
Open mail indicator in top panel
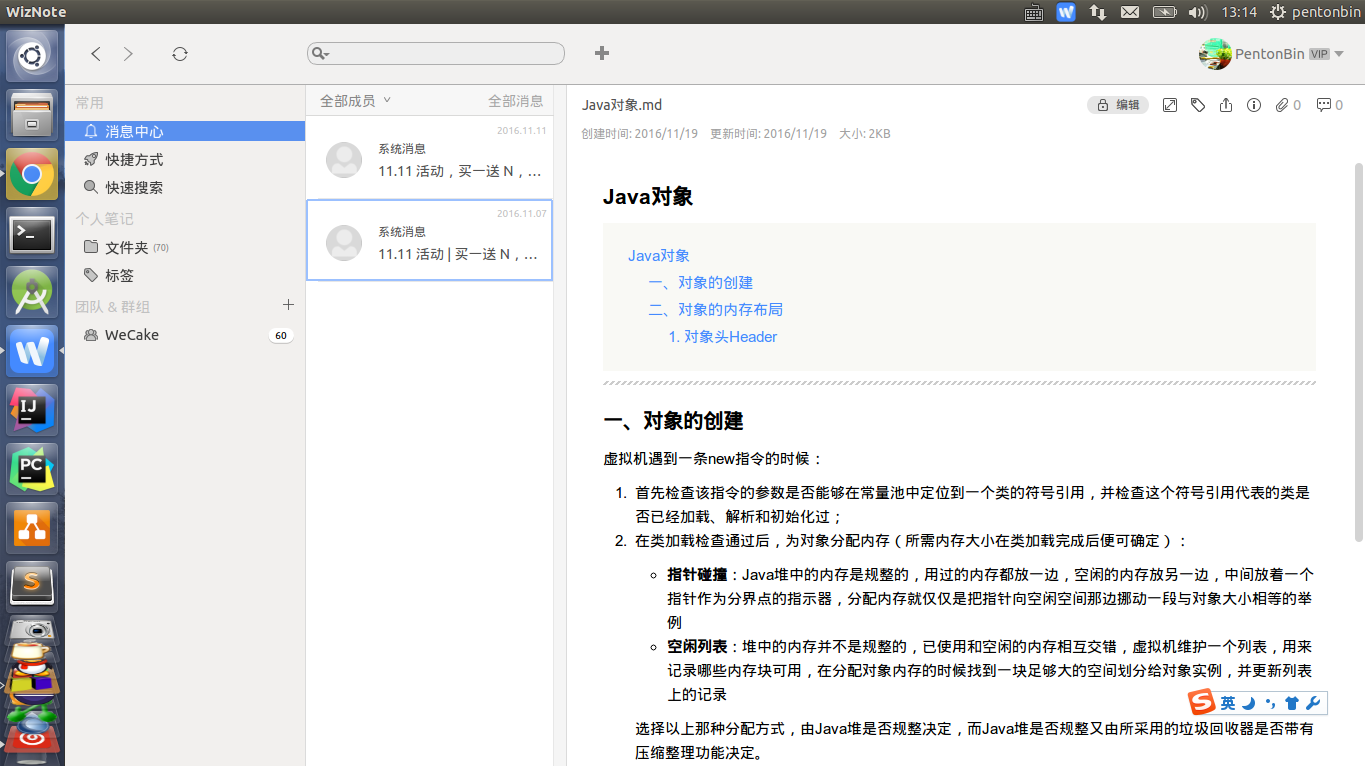(1130, 12)
